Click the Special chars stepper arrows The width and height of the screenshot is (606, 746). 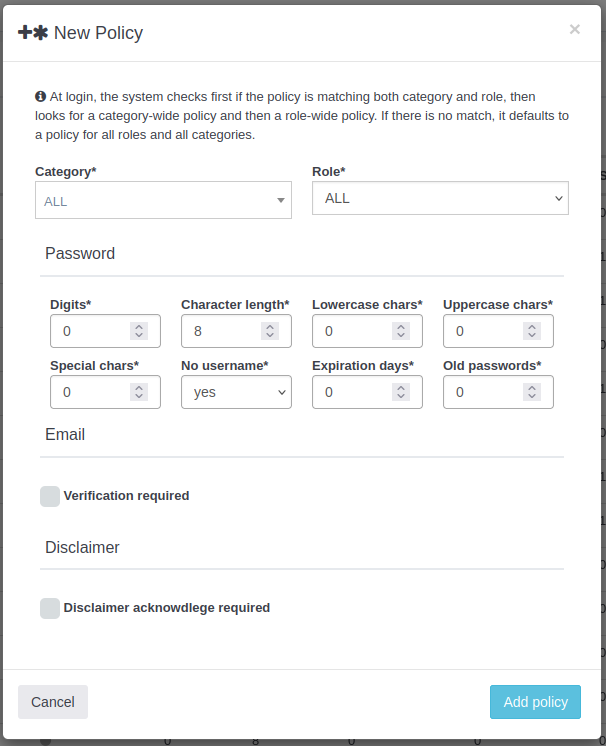click(x=139, y=392)
